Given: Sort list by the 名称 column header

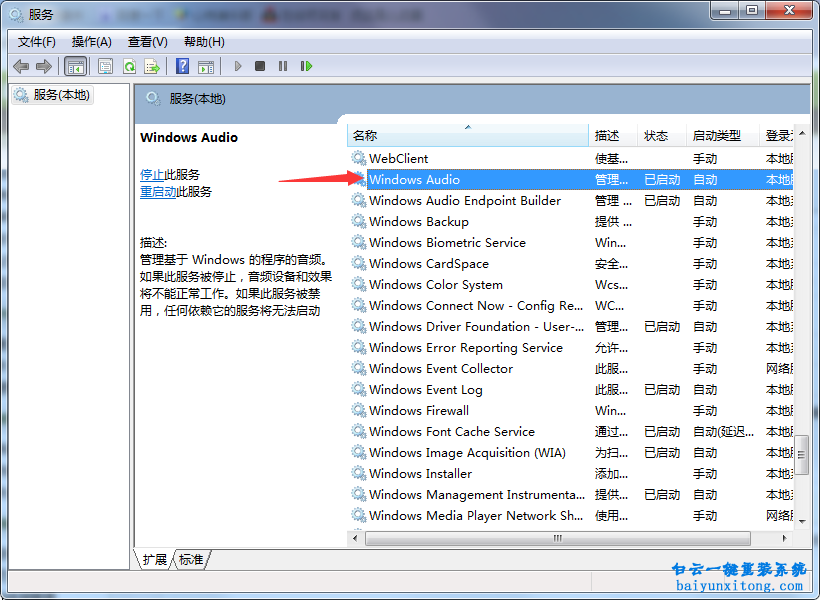Looking at the screenshot, I should pyautogui.click(x=366, y=136).
